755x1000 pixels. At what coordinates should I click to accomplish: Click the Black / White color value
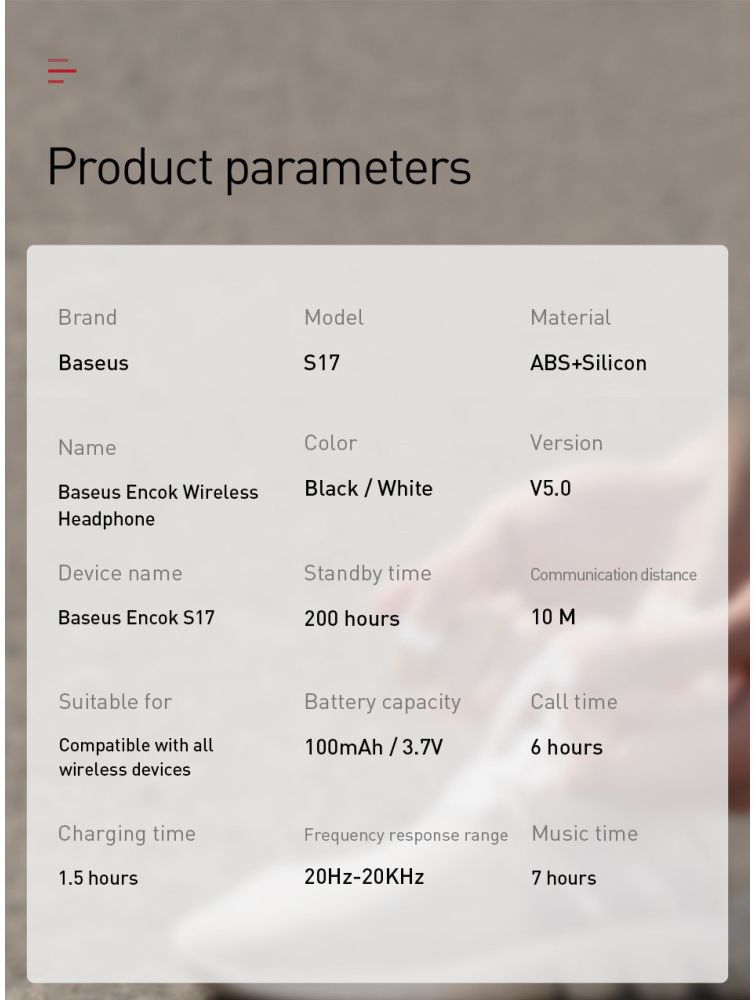click(x=368, y=489)
